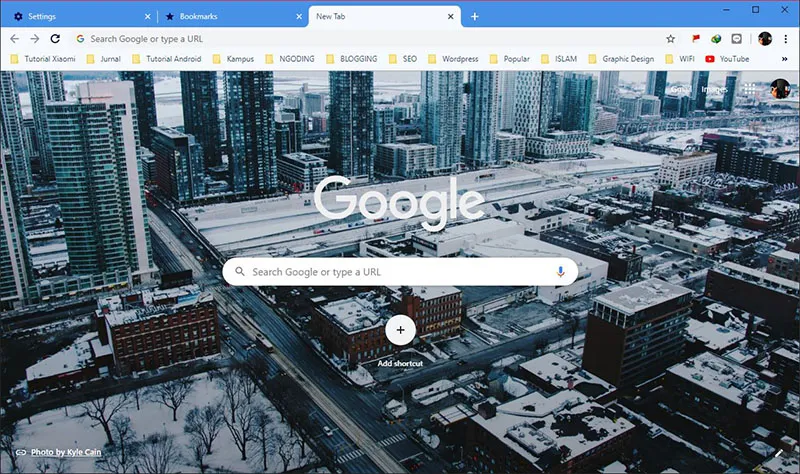Open the red flag extension
The image size is (800, 474).
pos(695,39)
